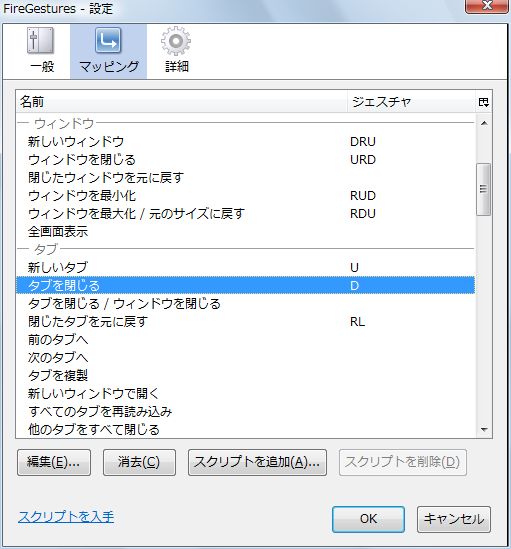The height and width of the screenshot is (549, 511).
Task: Select 閉じたタブを元に戻す row
Action: click(x=246, y=321)
